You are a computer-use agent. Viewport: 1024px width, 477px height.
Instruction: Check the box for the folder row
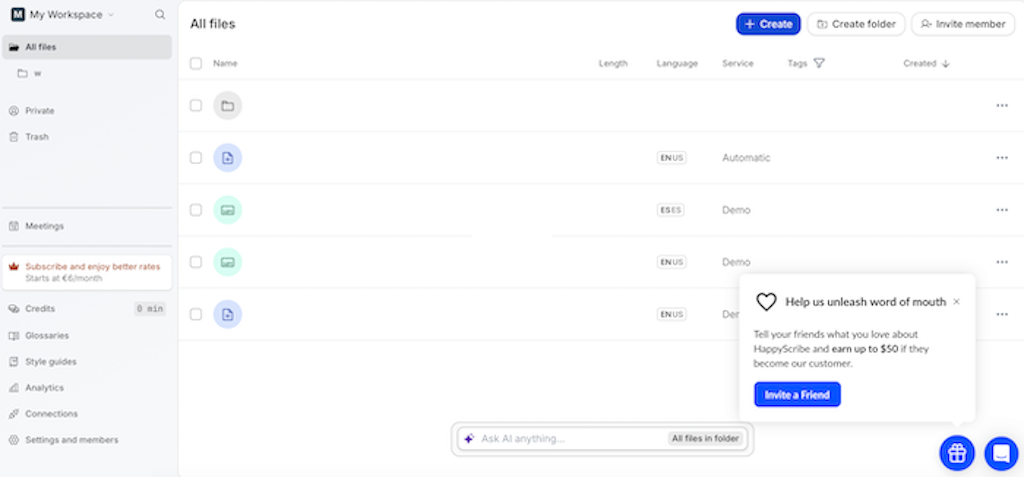click(x=196, y=106)
